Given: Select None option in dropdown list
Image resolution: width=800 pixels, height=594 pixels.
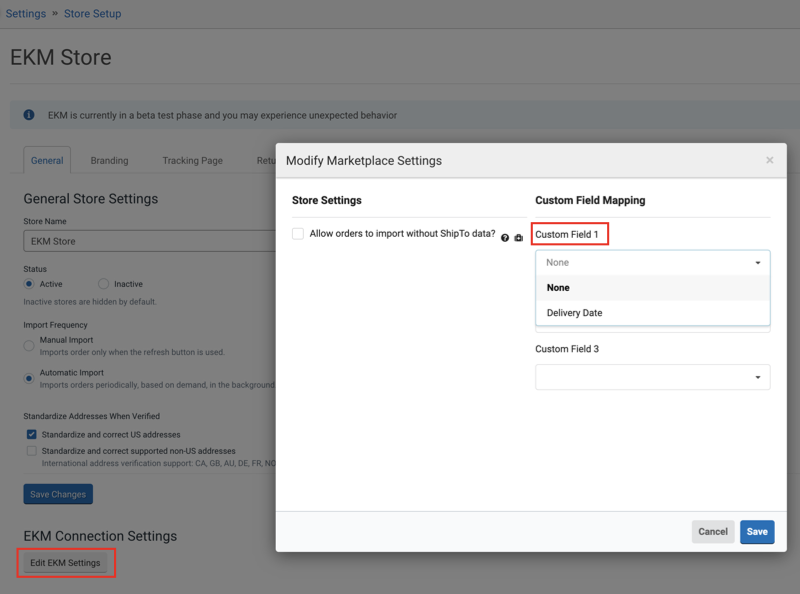Looking at the screenshot, I should tap(653, 288).
